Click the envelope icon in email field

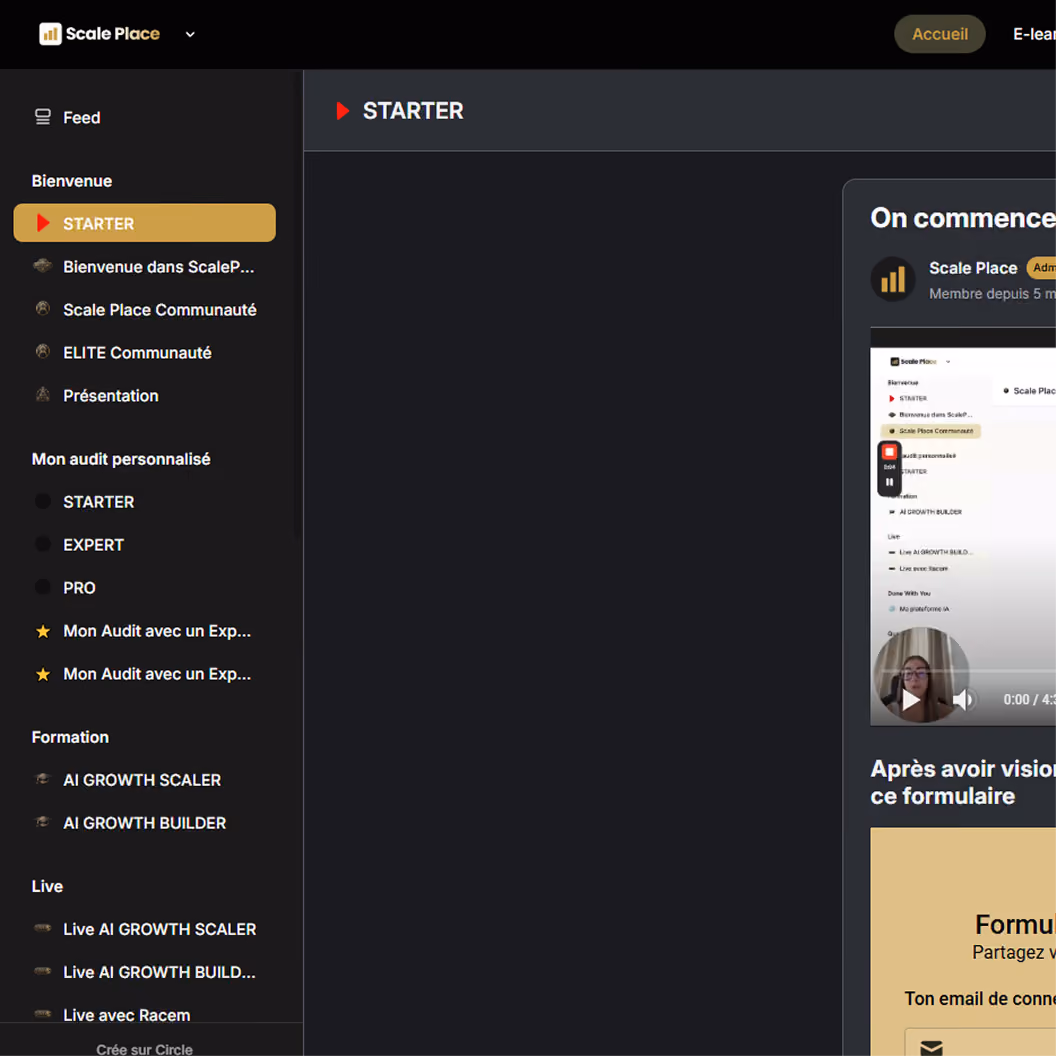(x=931, y=1047)
